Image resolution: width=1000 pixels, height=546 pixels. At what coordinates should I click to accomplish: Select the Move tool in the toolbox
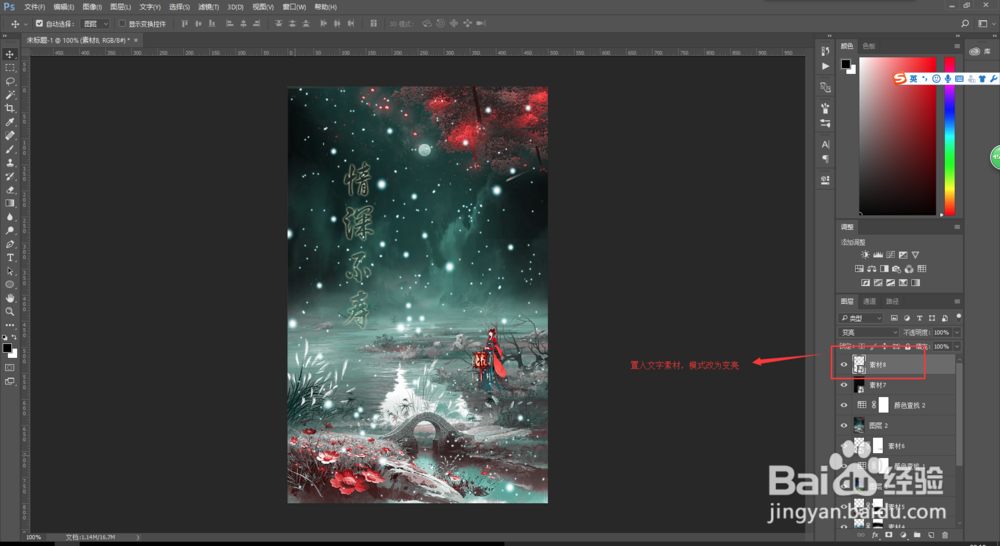[10, 54]
